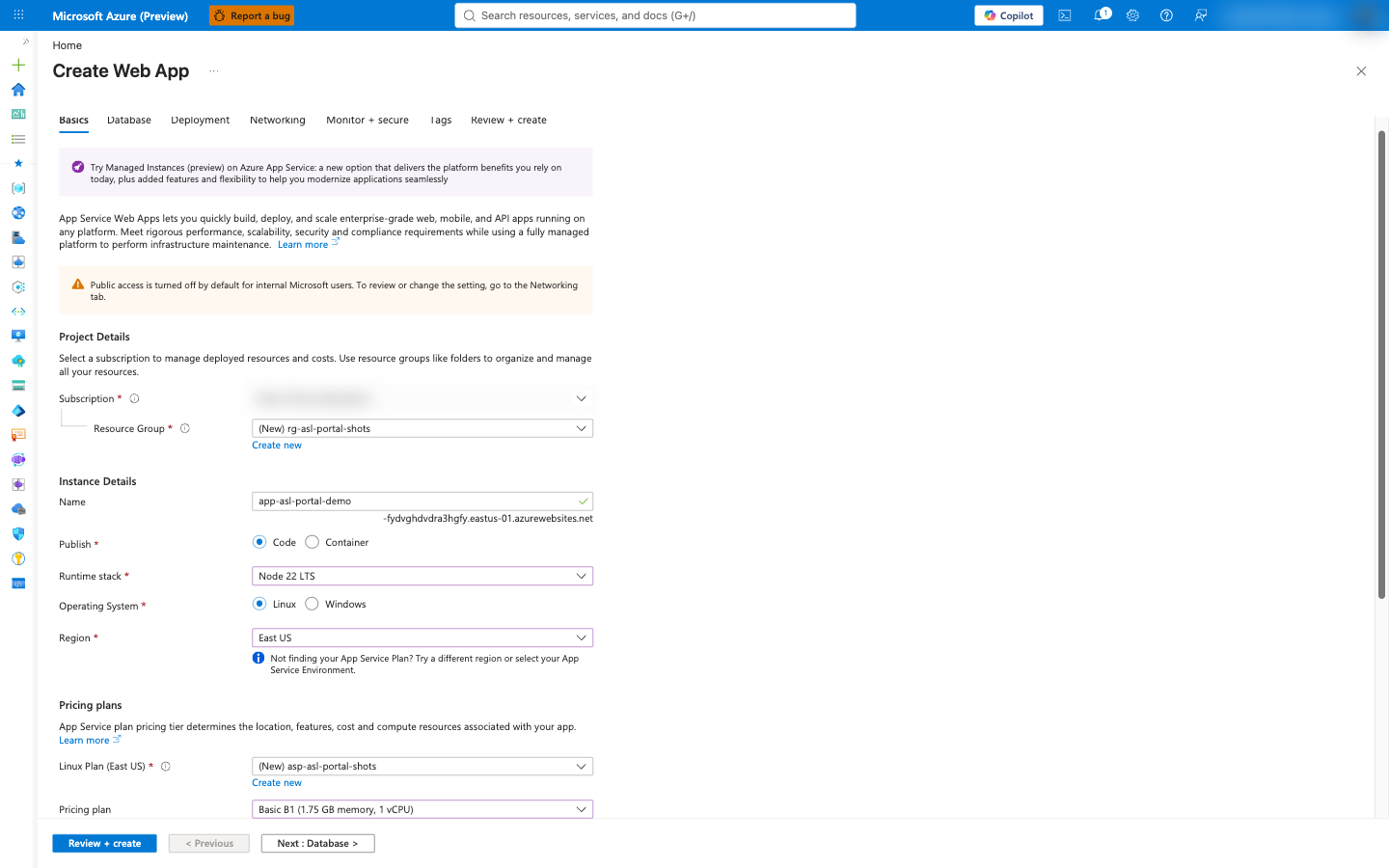
Task: Click the feedback icon in header
Action: pos(1200,15)
